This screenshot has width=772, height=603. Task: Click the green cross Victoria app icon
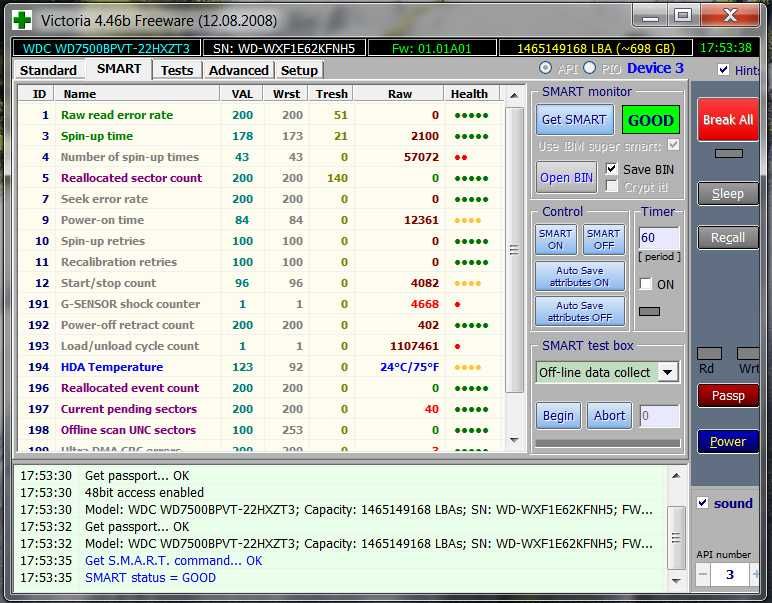point(22,20)
